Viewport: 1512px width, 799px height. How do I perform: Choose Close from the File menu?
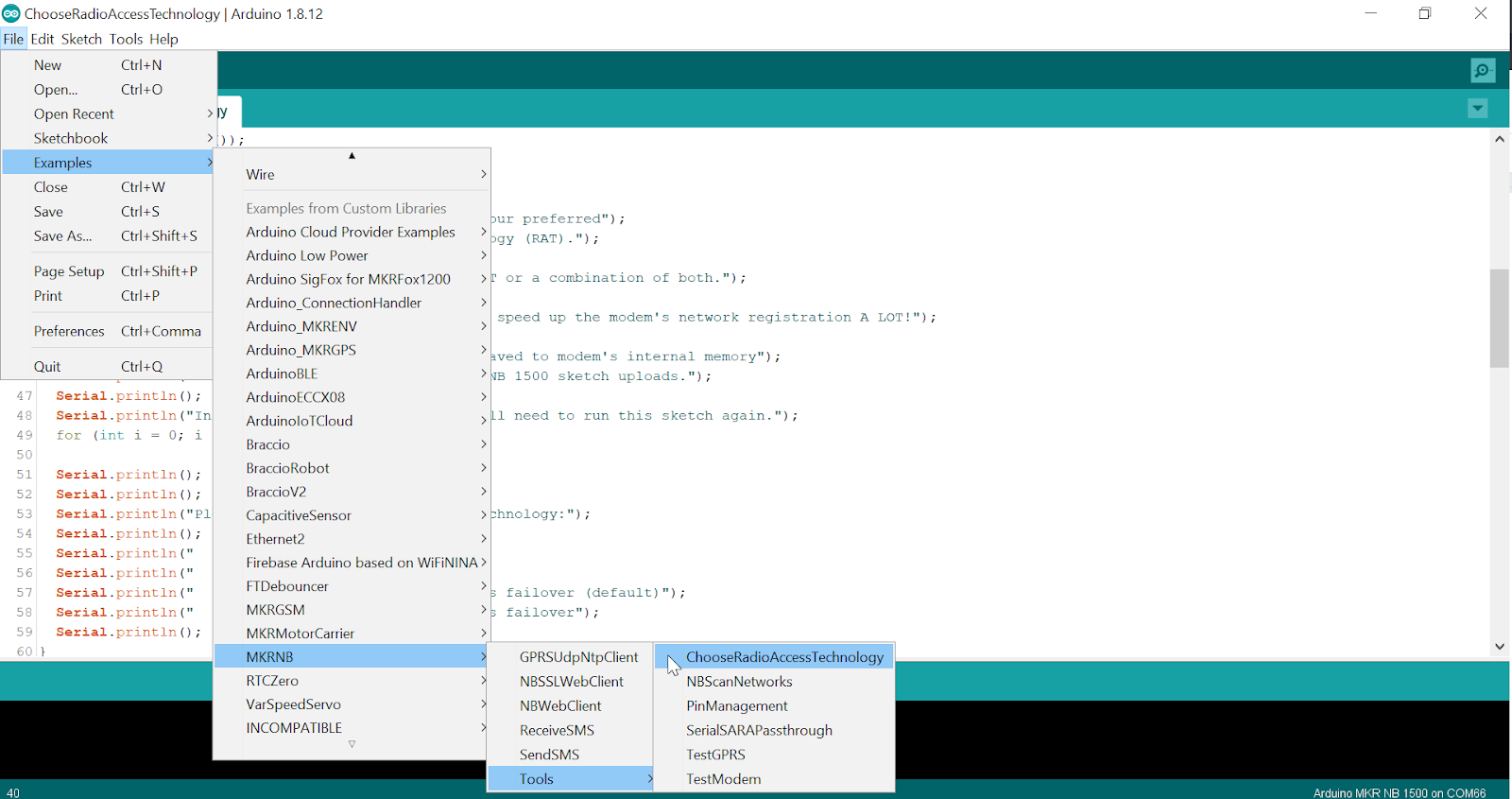pyautogui.click(x=109, y=187)
